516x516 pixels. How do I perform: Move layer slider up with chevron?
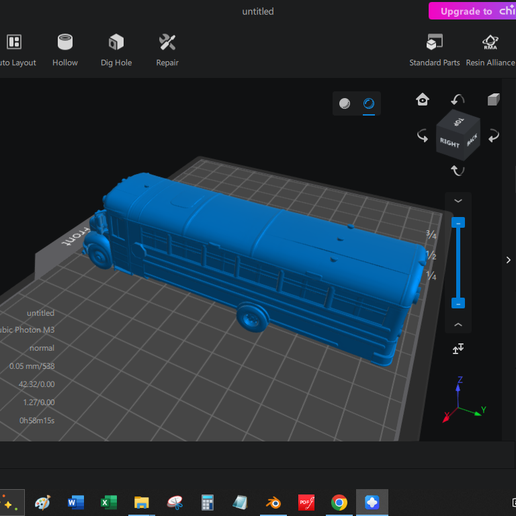458,324
